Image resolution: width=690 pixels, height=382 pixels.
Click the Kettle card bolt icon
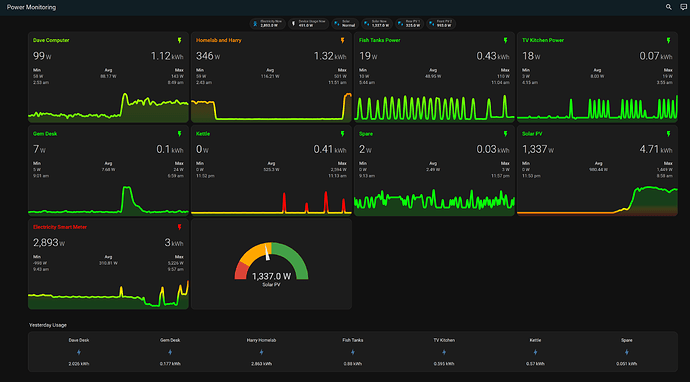point(342,134)
